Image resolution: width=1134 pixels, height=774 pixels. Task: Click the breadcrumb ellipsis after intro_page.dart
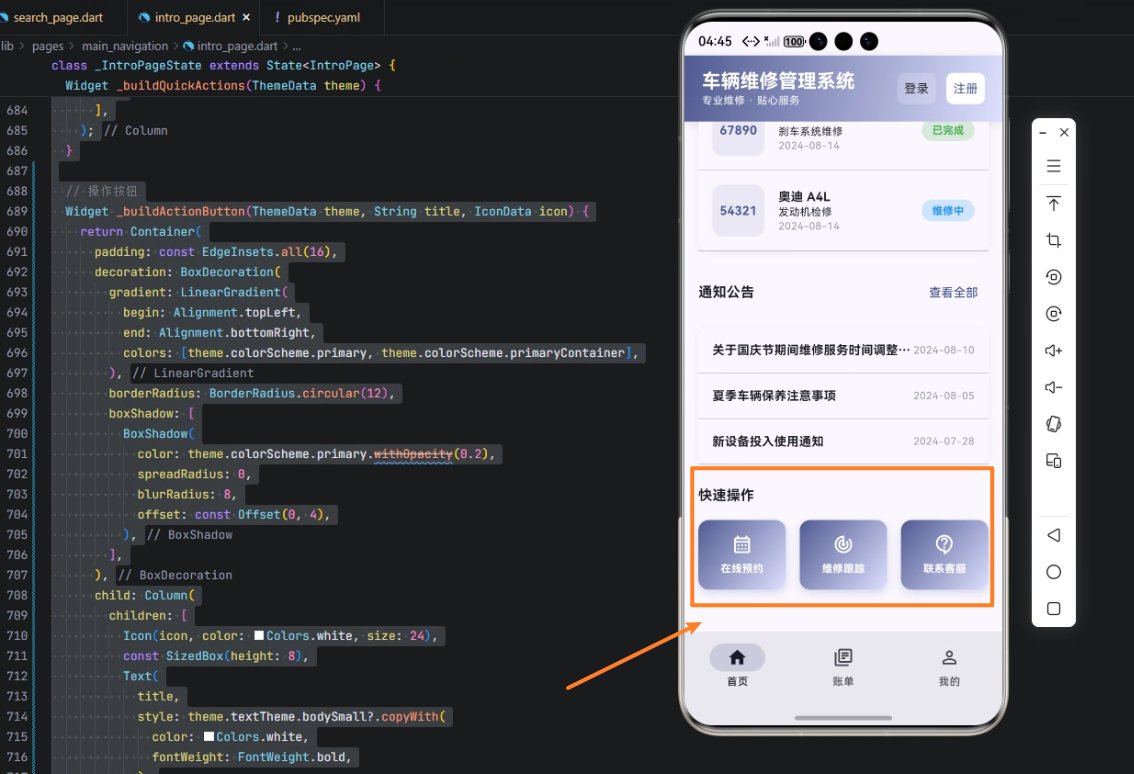click(x=297, y=46)
